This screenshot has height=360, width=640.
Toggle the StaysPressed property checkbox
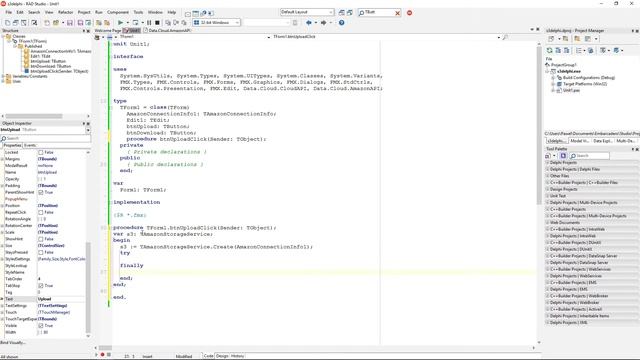pos(40,252)
